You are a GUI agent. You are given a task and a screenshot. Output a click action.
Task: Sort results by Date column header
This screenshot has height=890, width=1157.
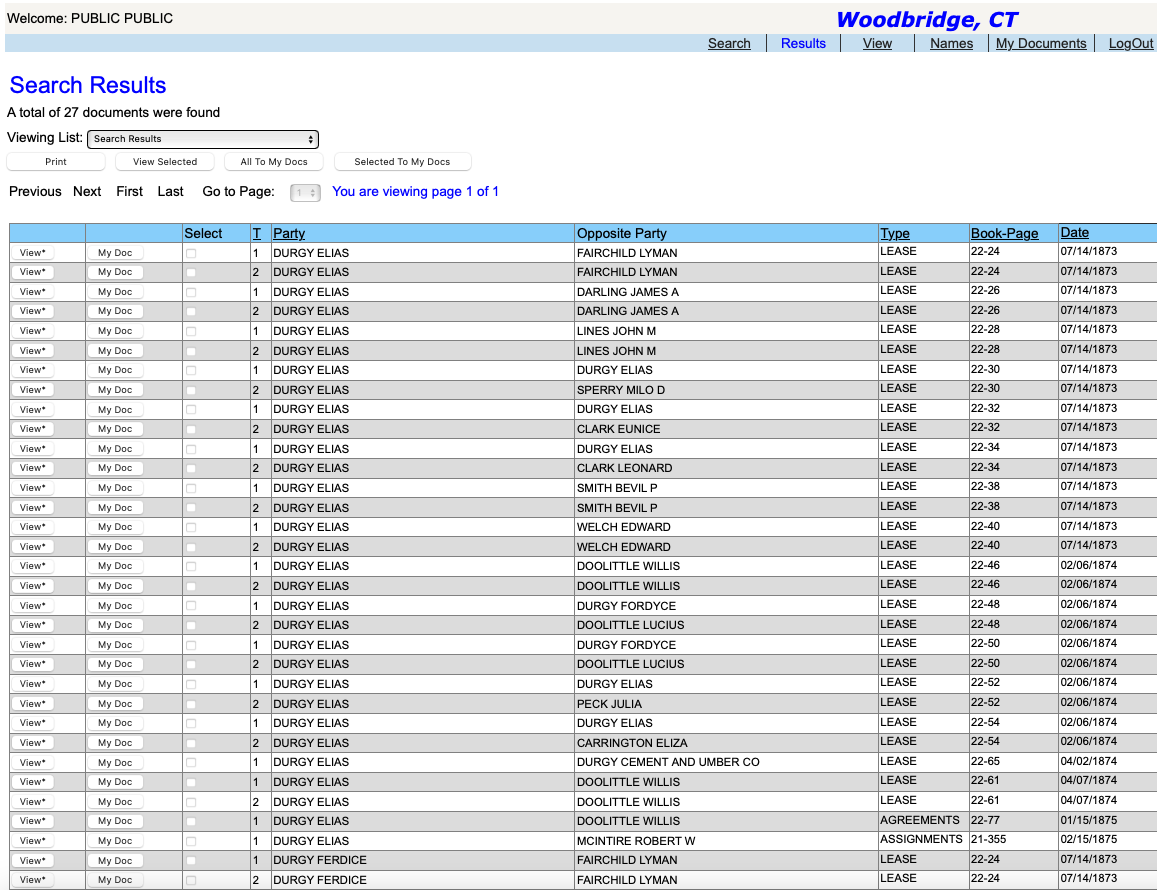pyautogui.click(x=1074, y=233)
